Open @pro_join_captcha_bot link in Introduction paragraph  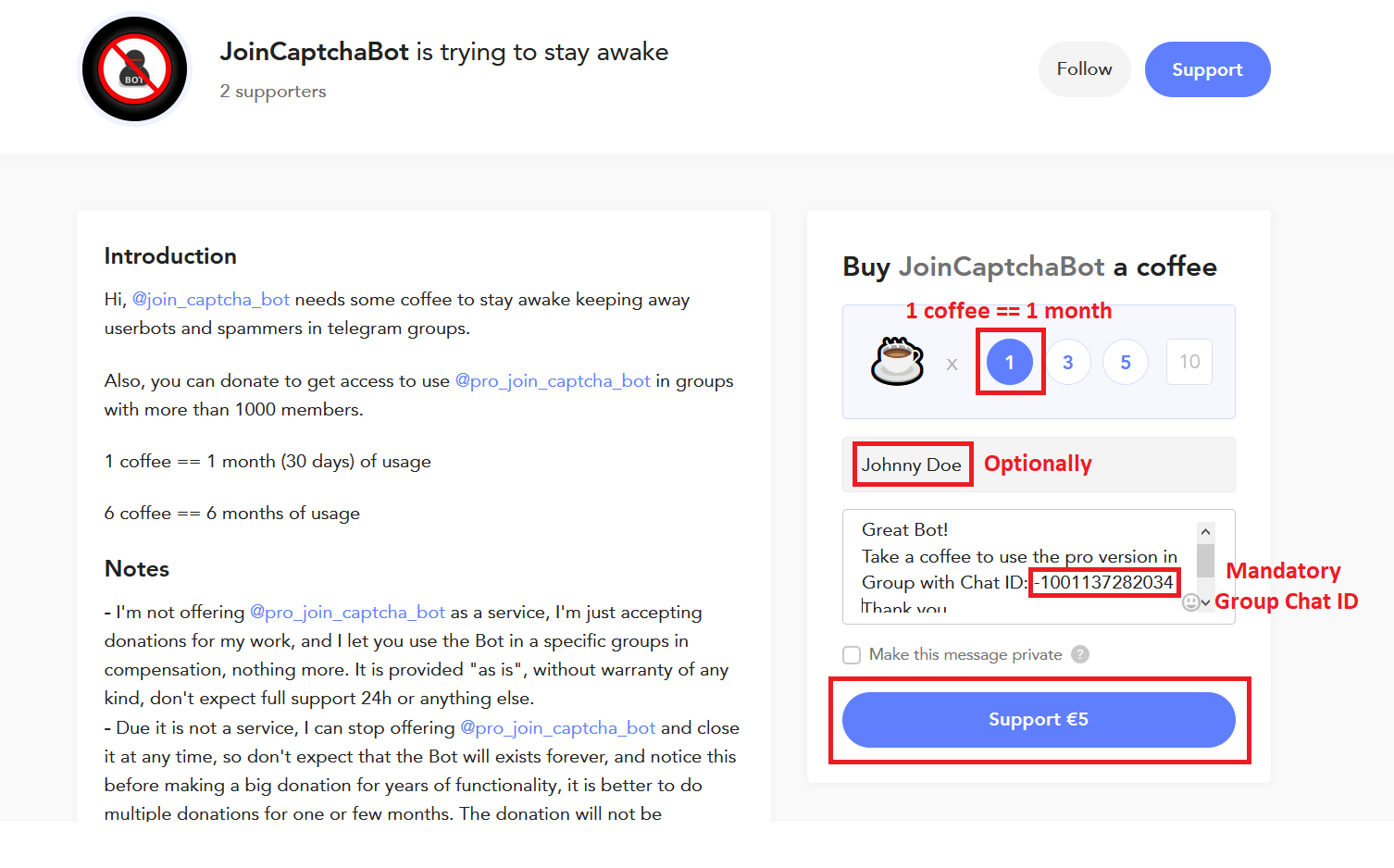coord(553,381)
